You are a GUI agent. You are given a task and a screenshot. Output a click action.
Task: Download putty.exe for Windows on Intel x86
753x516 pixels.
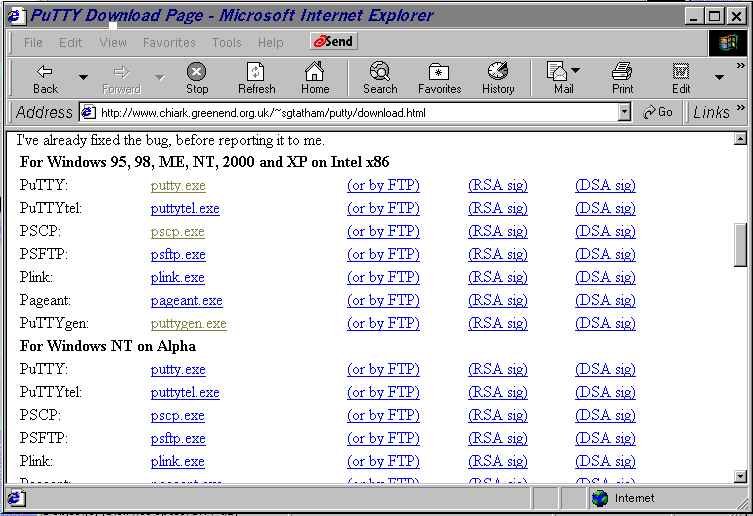point(178,186)
